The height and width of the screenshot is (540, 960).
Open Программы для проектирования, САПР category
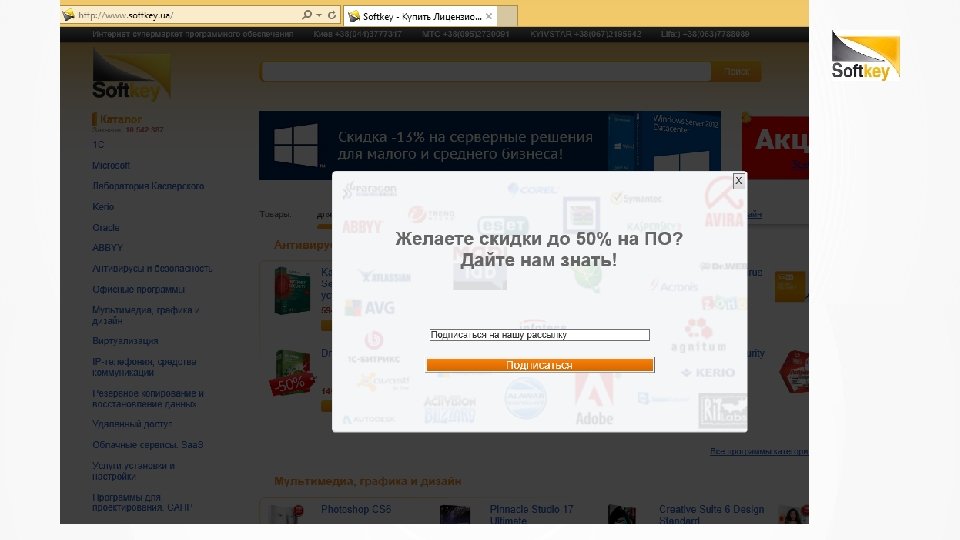click(142, 503)
